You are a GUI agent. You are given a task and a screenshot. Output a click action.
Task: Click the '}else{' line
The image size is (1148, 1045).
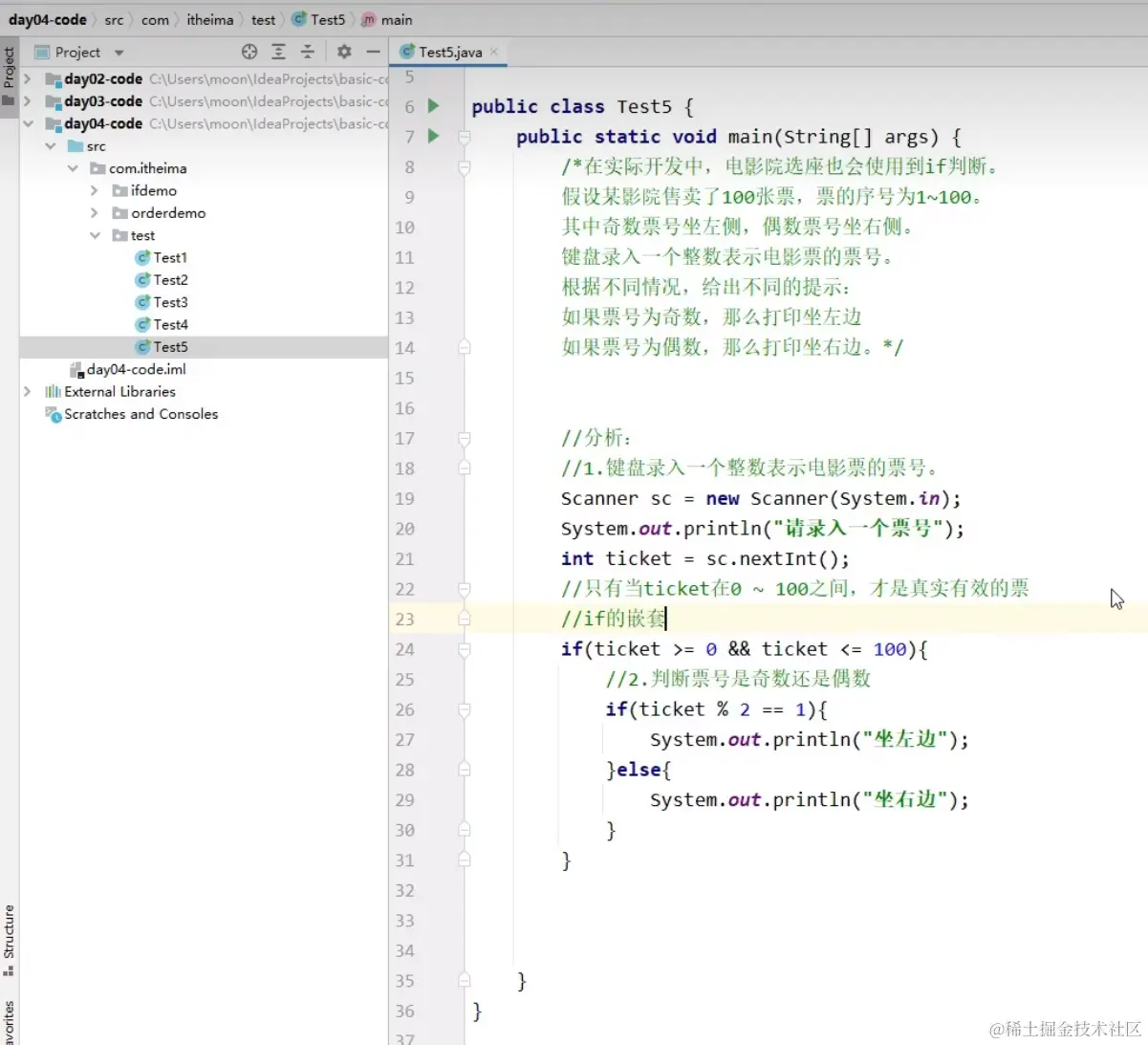tap(639, 770)
